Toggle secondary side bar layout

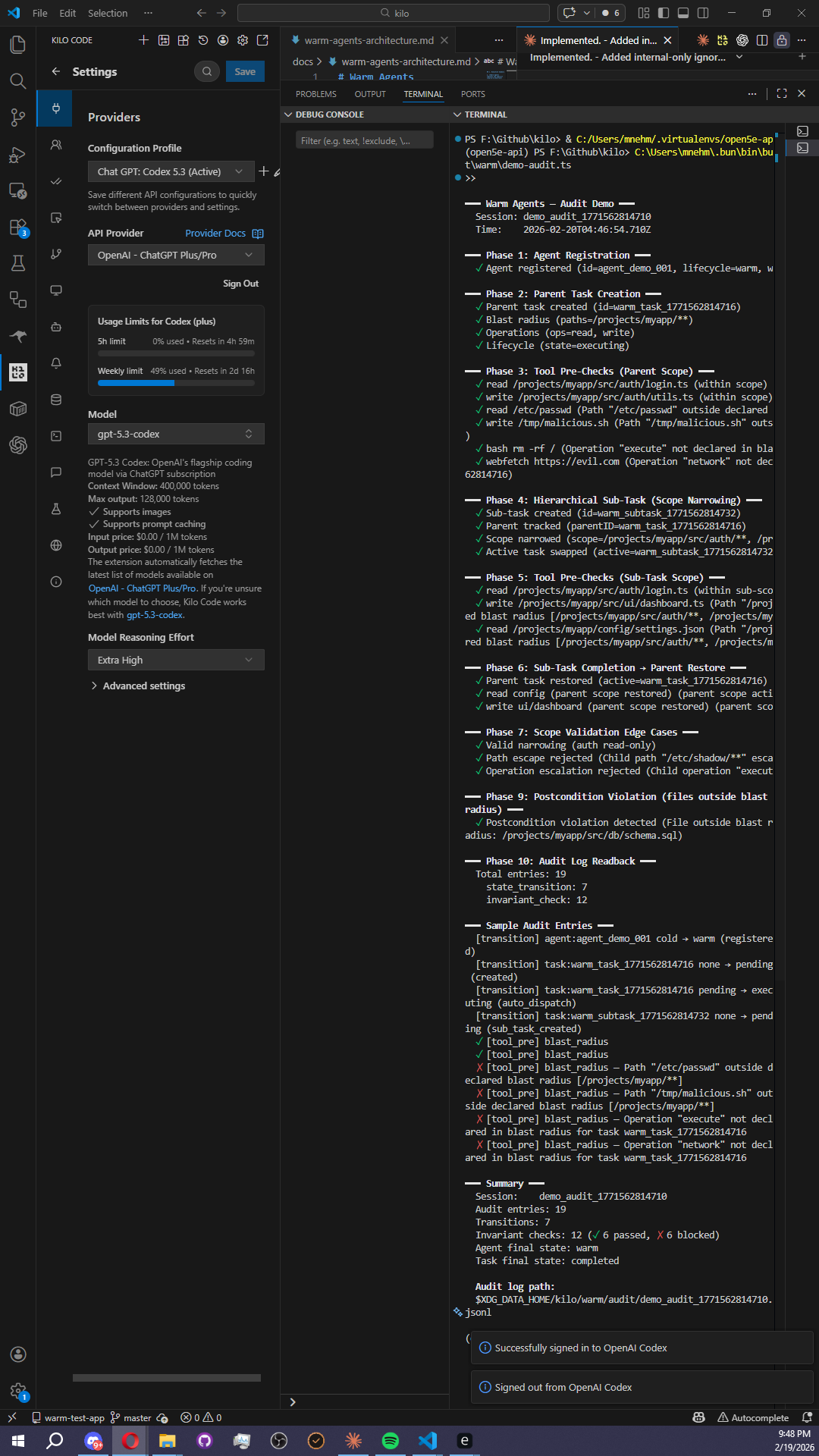click(x=703, y=13)
